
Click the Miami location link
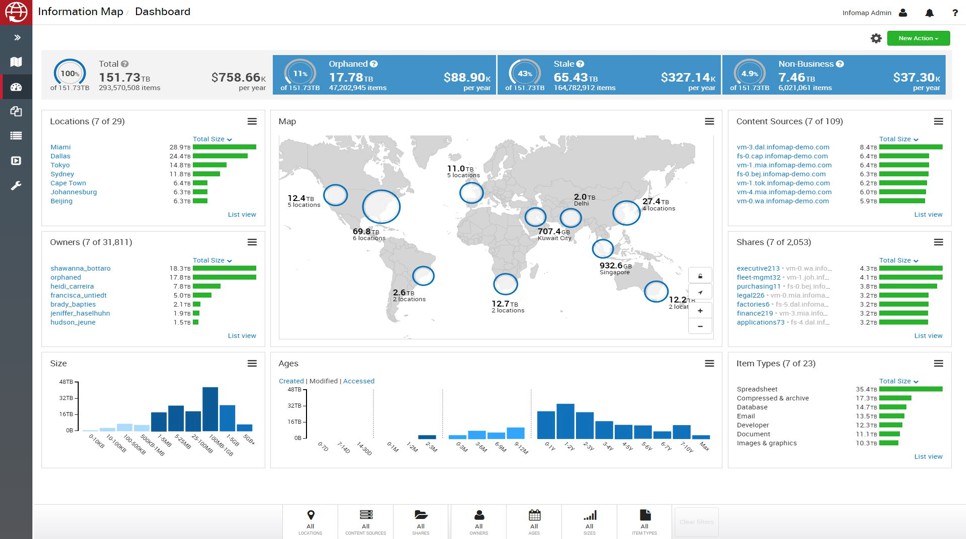coord(61,147)
